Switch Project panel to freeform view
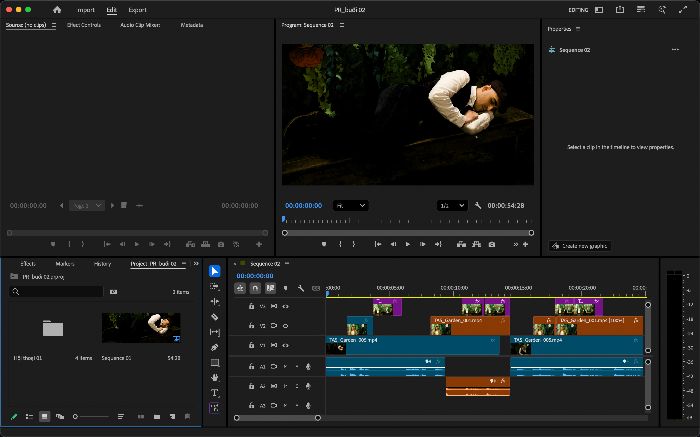 (x=60, y=416)
